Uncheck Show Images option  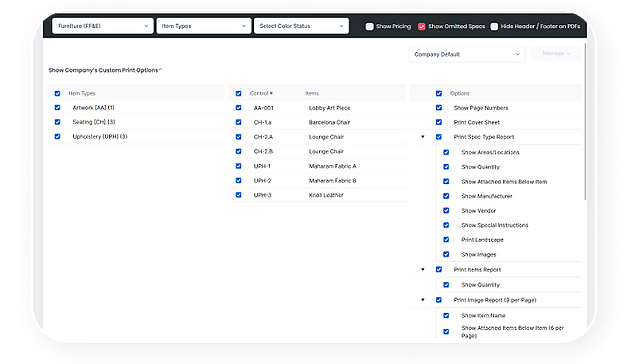[446, 254]
